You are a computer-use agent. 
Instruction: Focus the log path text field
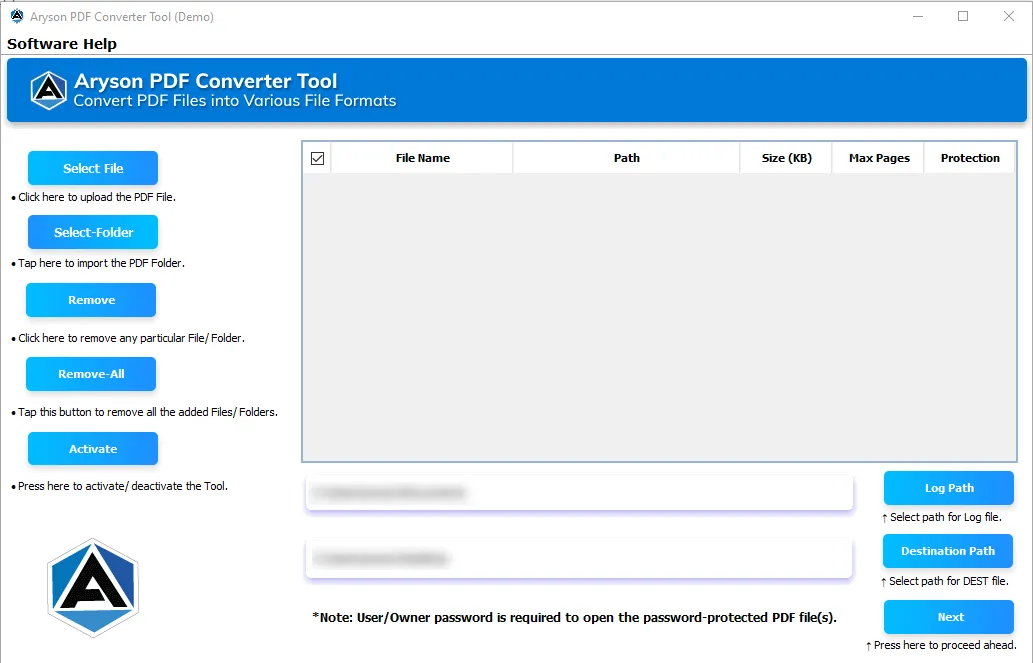pos(580,492)
